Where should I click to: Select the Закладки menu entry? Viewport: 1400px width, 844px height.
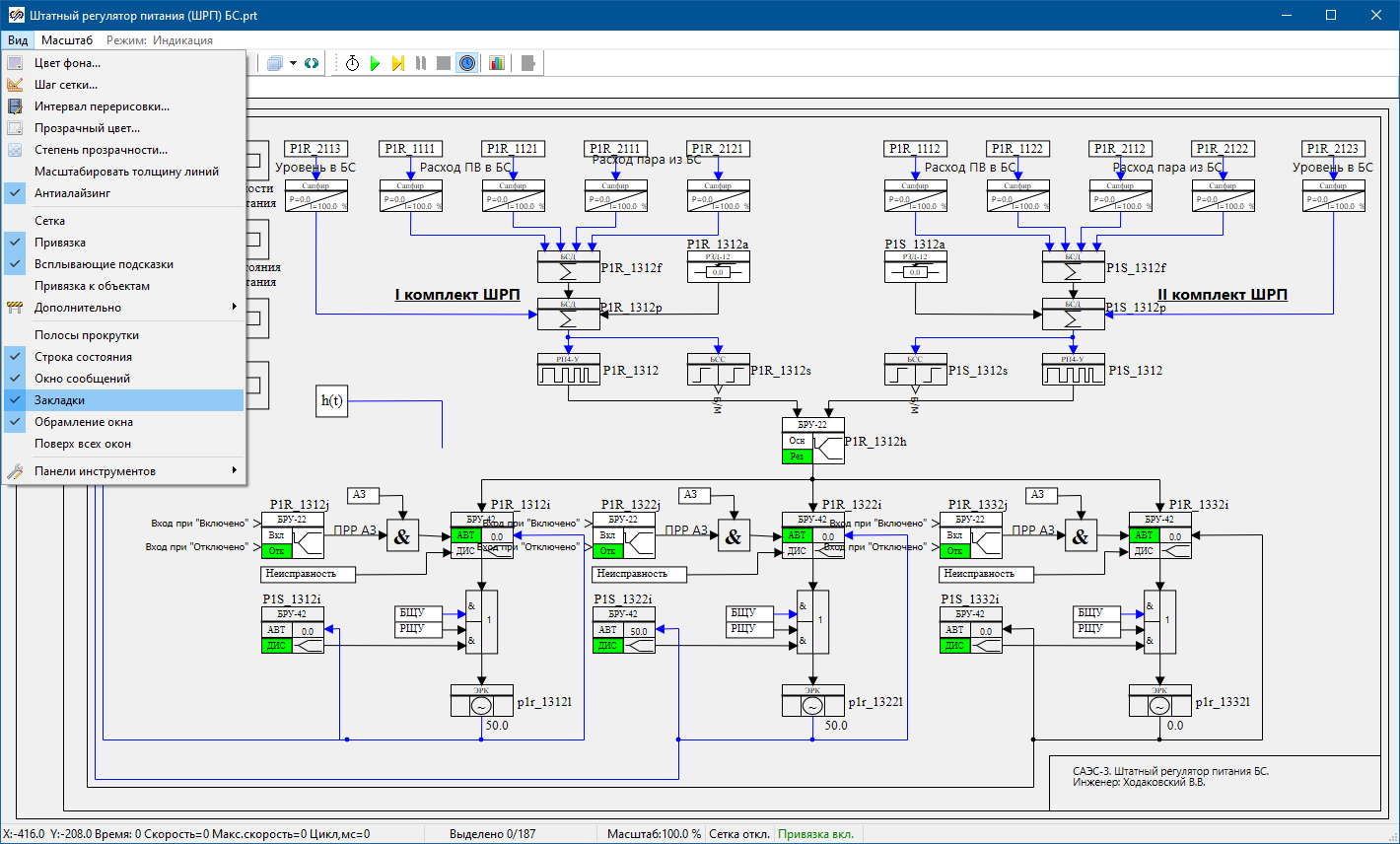click(x=59, y=400)
